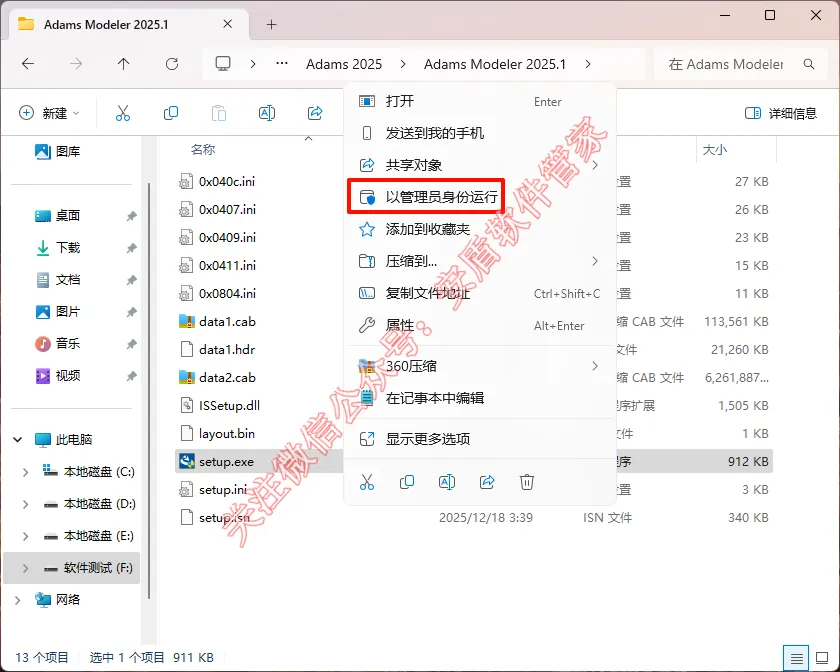Collapse This PC (此电脑) tree node
The height and width of the screenshot is (672, 840).
click(18, 439)
